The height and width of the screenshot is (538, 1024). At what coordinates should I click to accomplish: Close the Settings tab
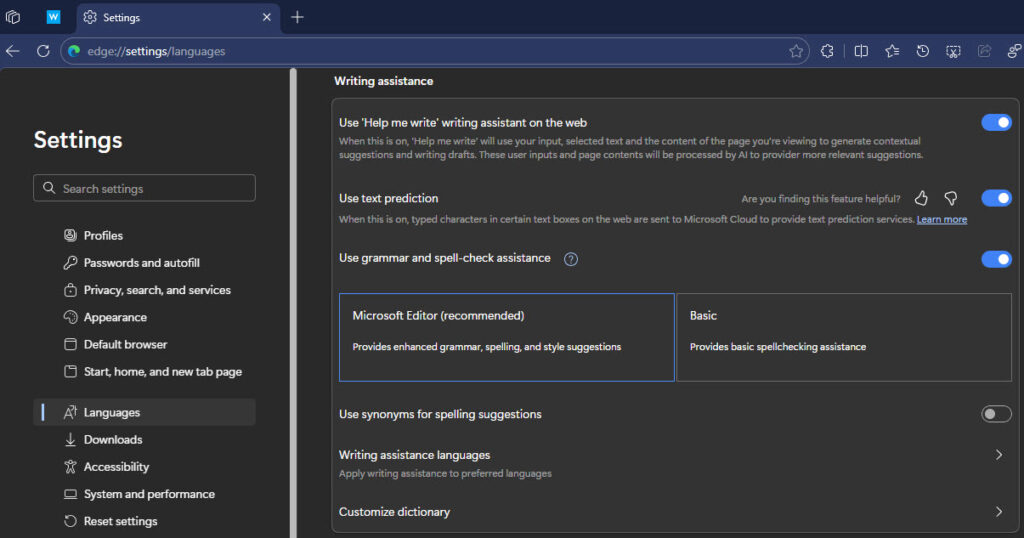coord(266,17)
